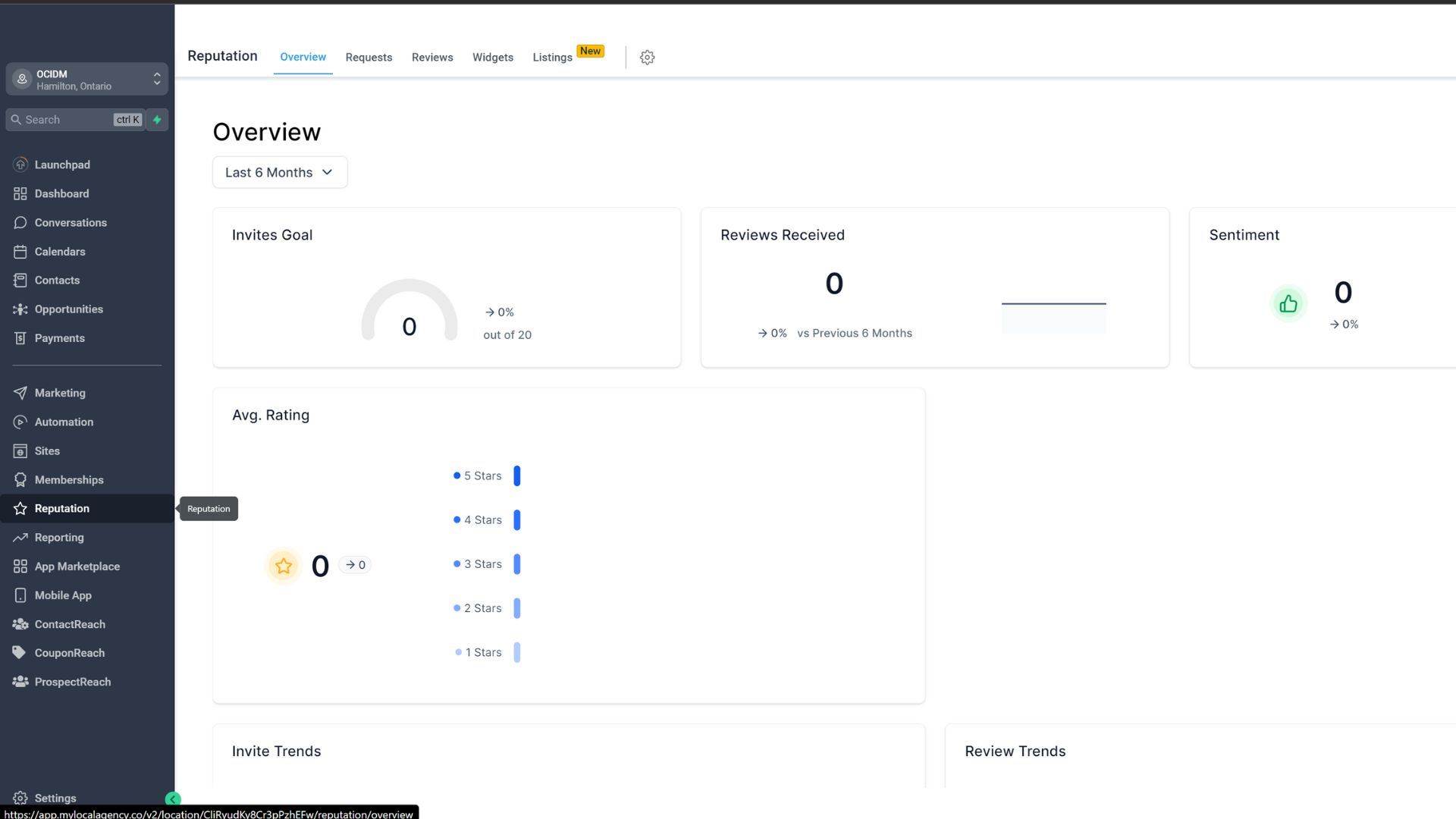Screen dimensions: 1456x819
Task: Open the Last 6 Months date dropdown
Action: click(280, 173)
